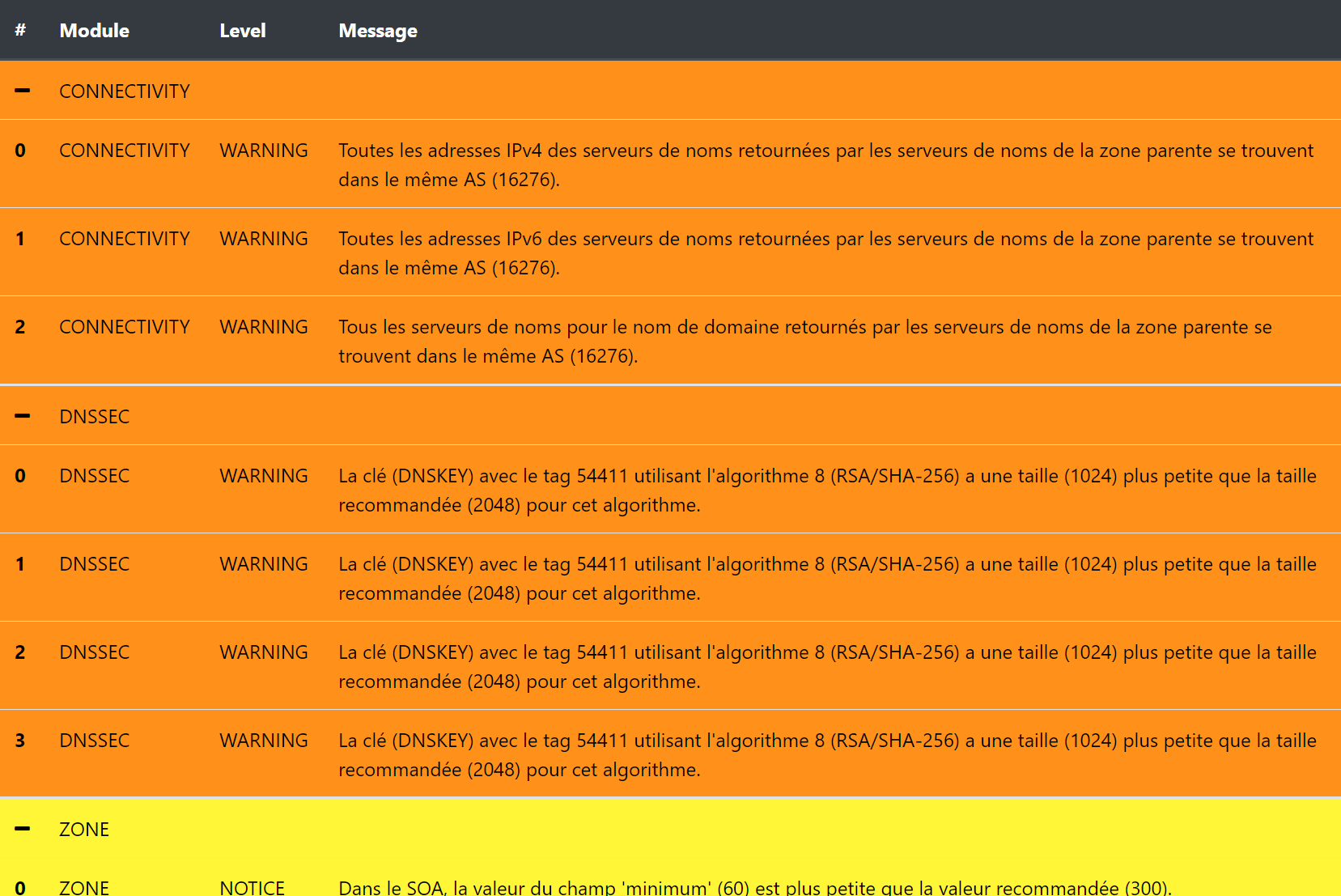Select DNSSEC row 2 DNSKEY message
This screenshot has width=1341, height=896.
point(828,667)
